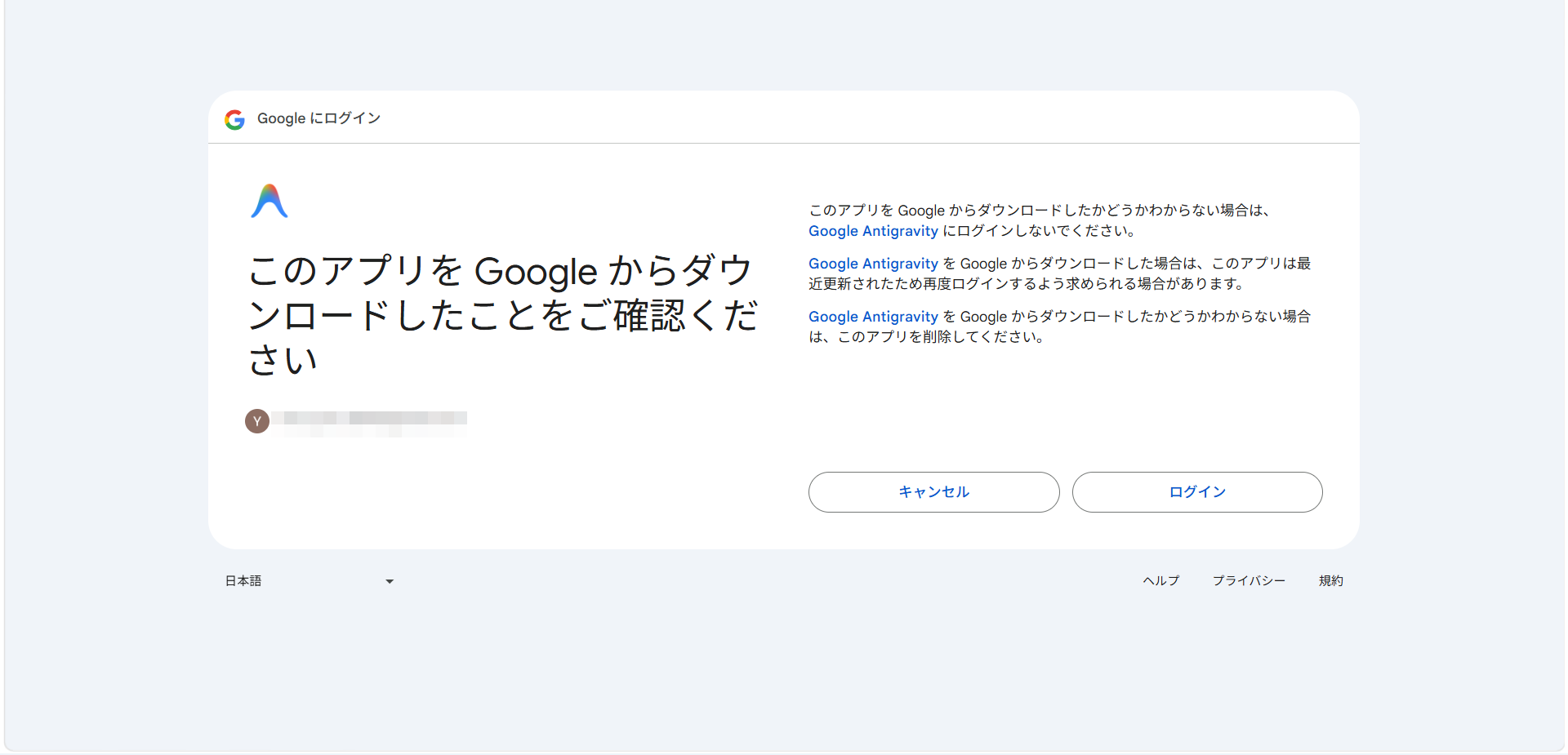
Task: Click the 'ログインしないでください' warning text
Action: 1039,231
